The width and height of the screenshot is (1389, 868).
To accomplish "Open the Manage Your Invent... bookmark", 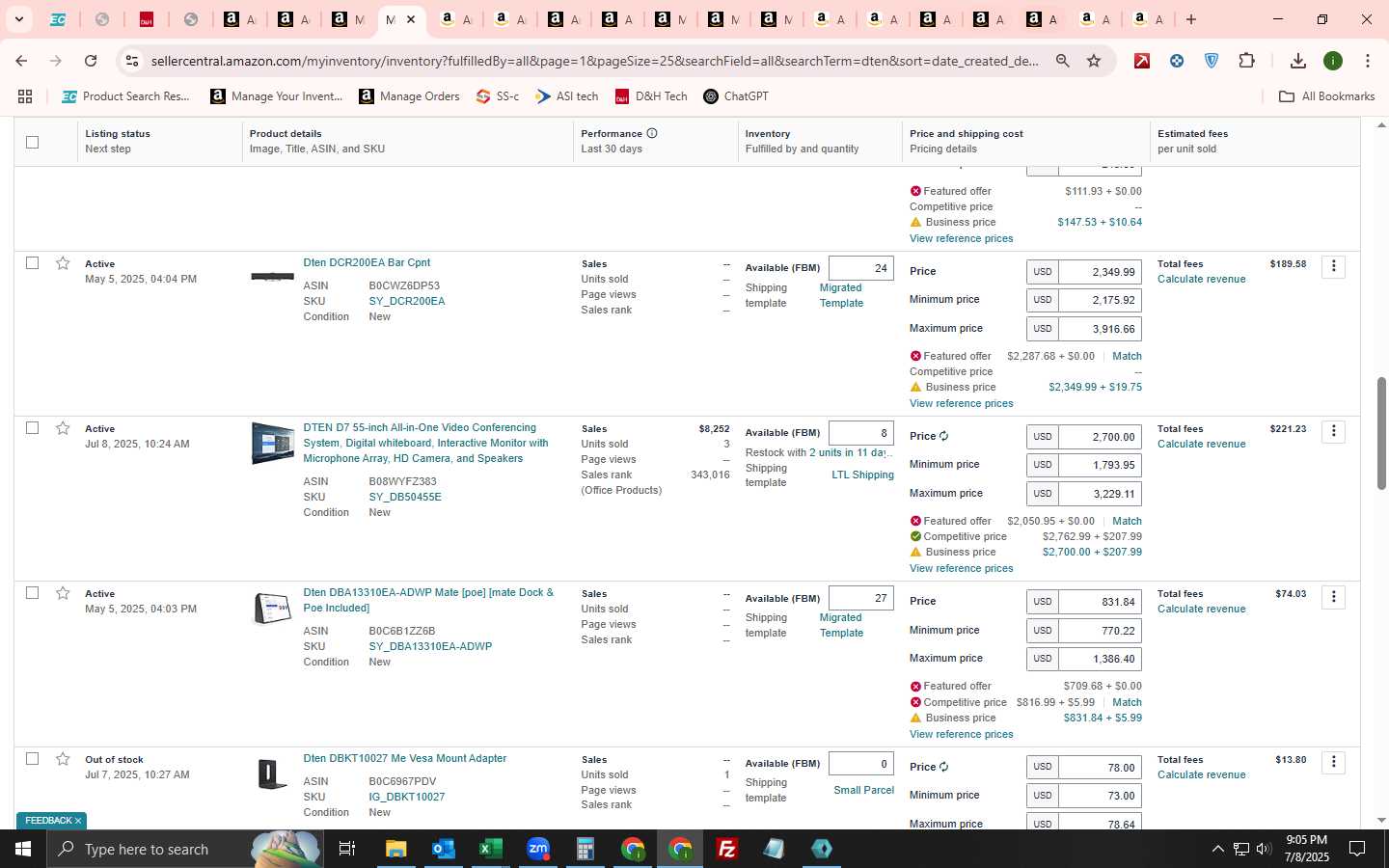I will (x=276, y=96).
